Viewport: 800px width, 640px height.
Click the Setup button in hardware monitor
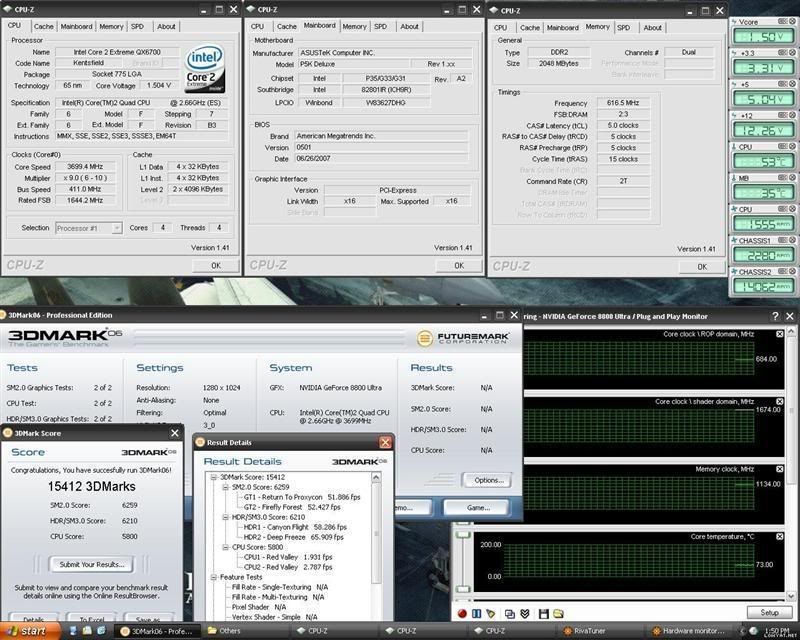769,612
